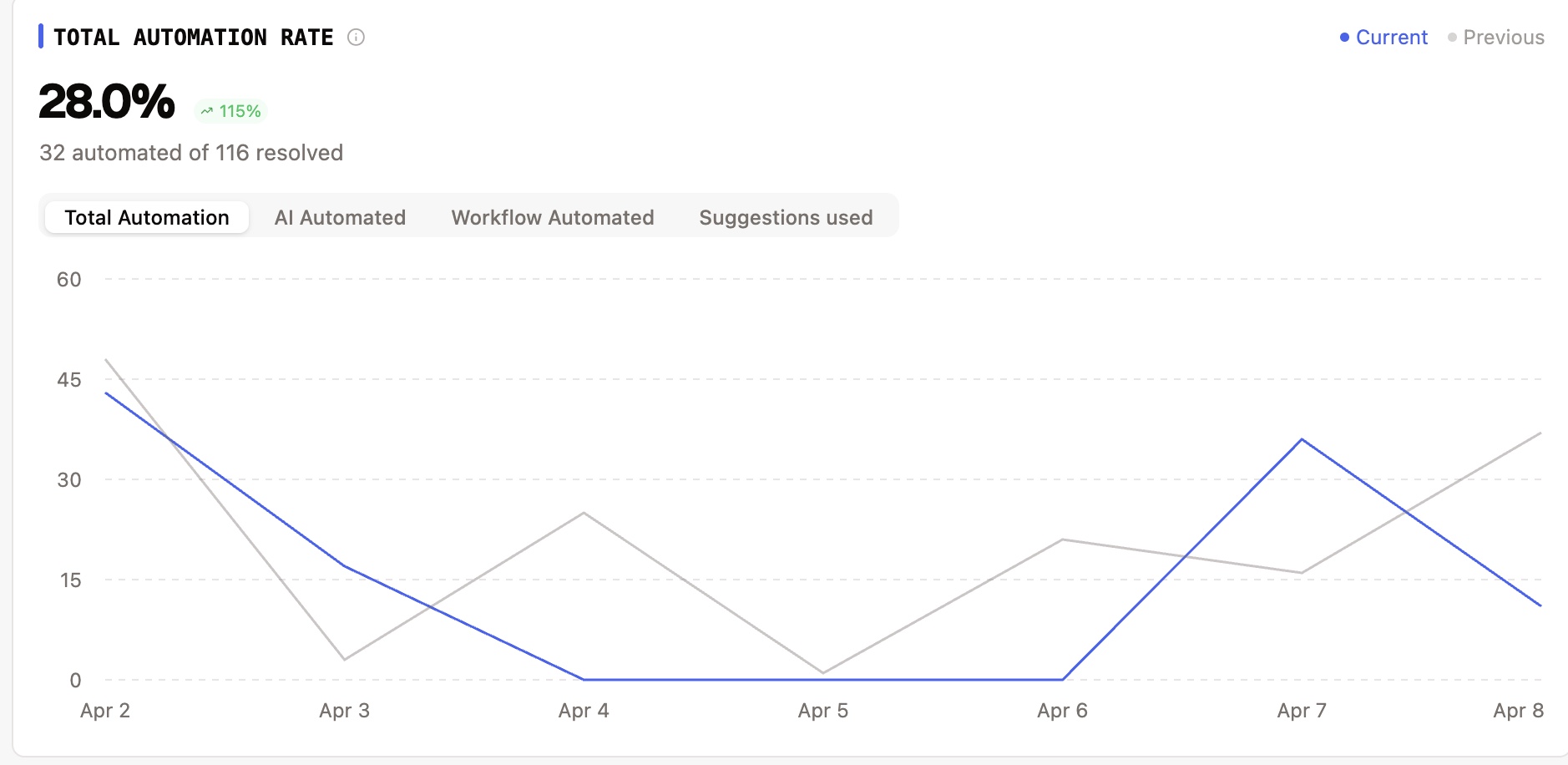Select the Total Automation tab
Viewport: 1568px width, 765px height.
[x=147, y=217]
